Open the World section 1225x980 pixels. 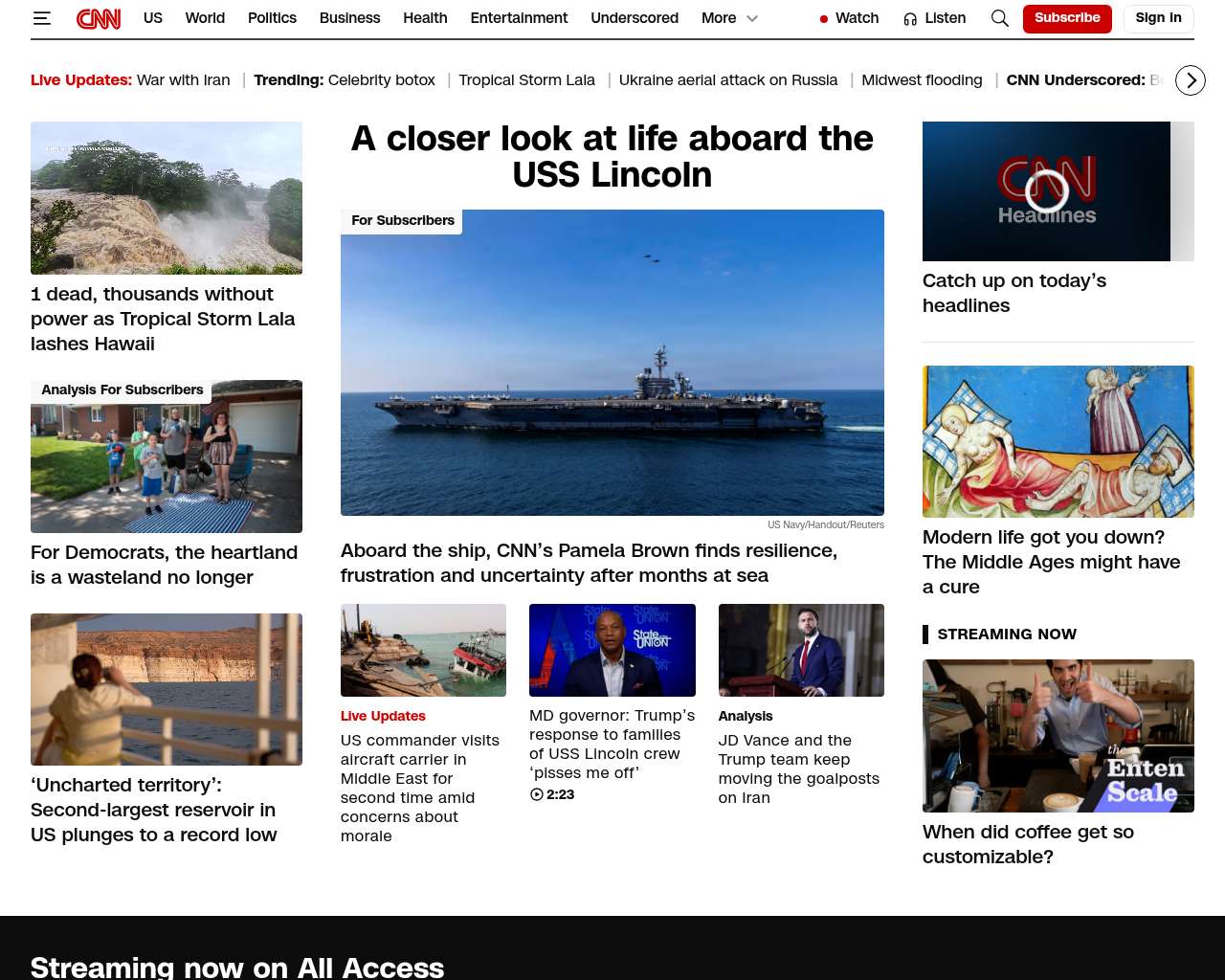click(x=205, y=18)
